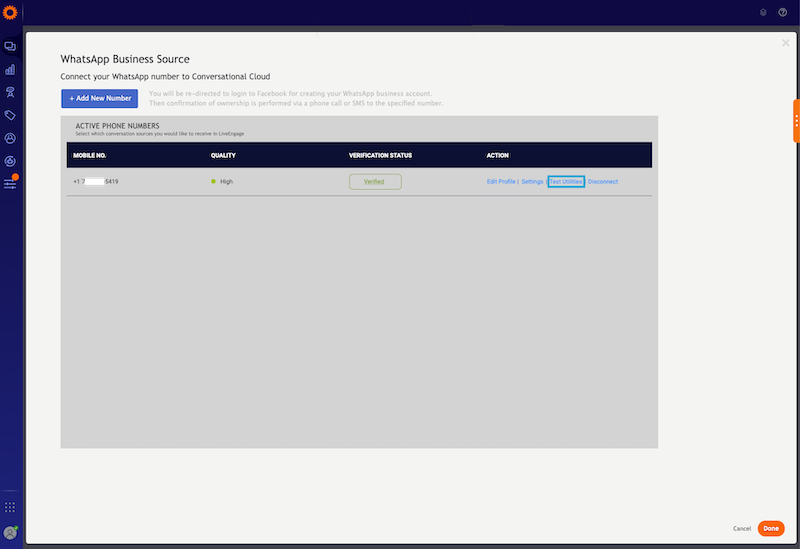Open the conversations chat bubbles icon

(10, 46)
